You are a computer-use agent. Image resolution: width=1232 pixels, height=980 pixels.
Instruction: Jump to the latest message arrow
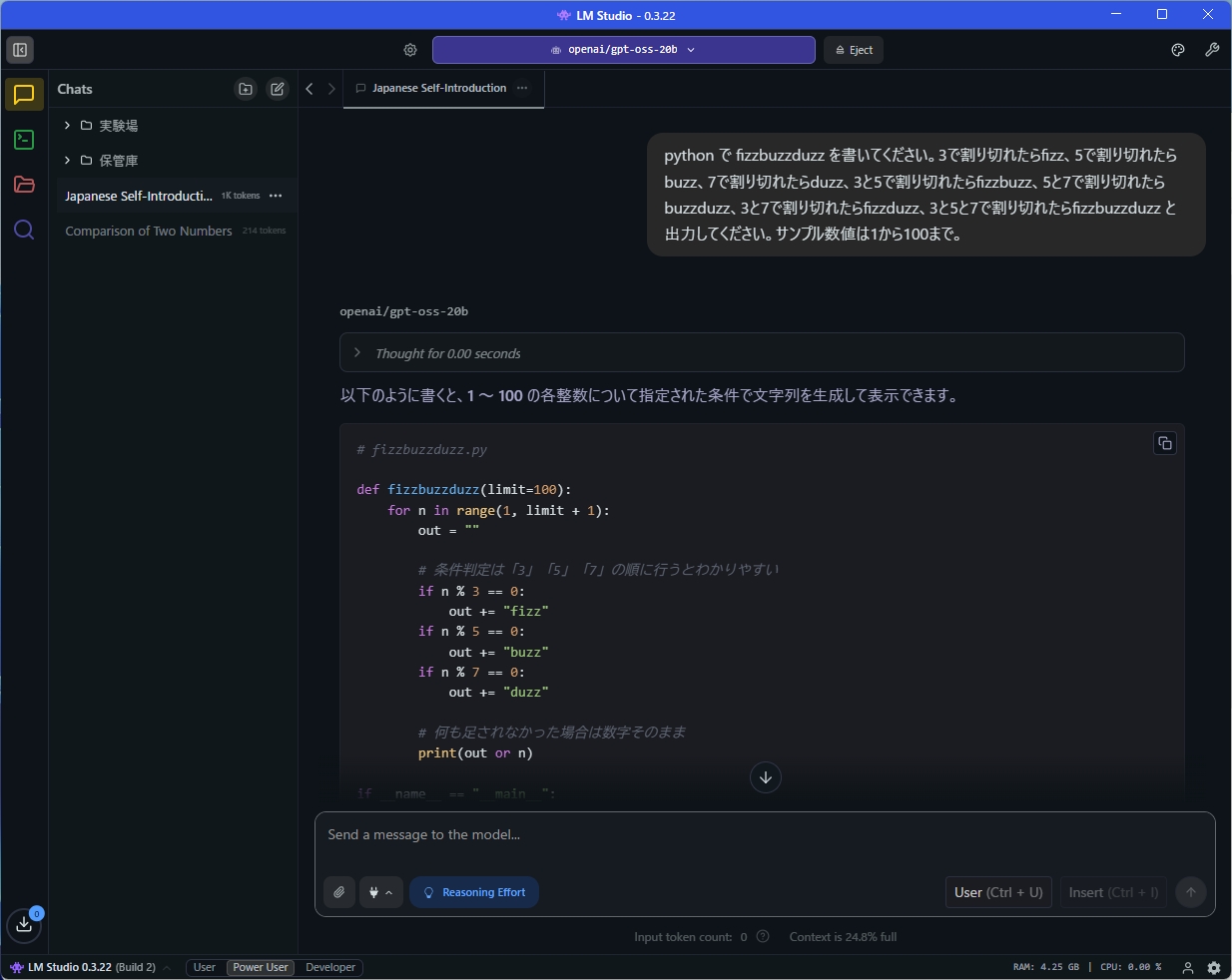(x=766, y=777)
